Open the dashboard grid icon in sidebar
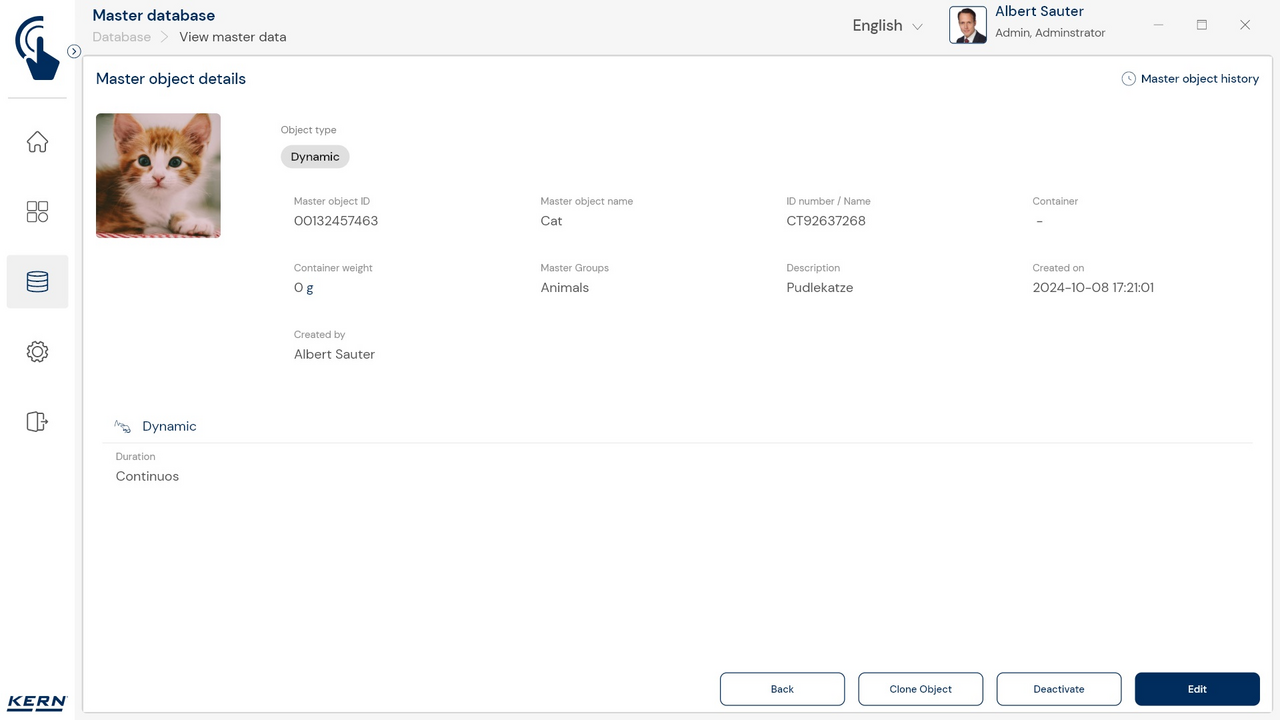The image size is (1280, 720). [37, 212]
